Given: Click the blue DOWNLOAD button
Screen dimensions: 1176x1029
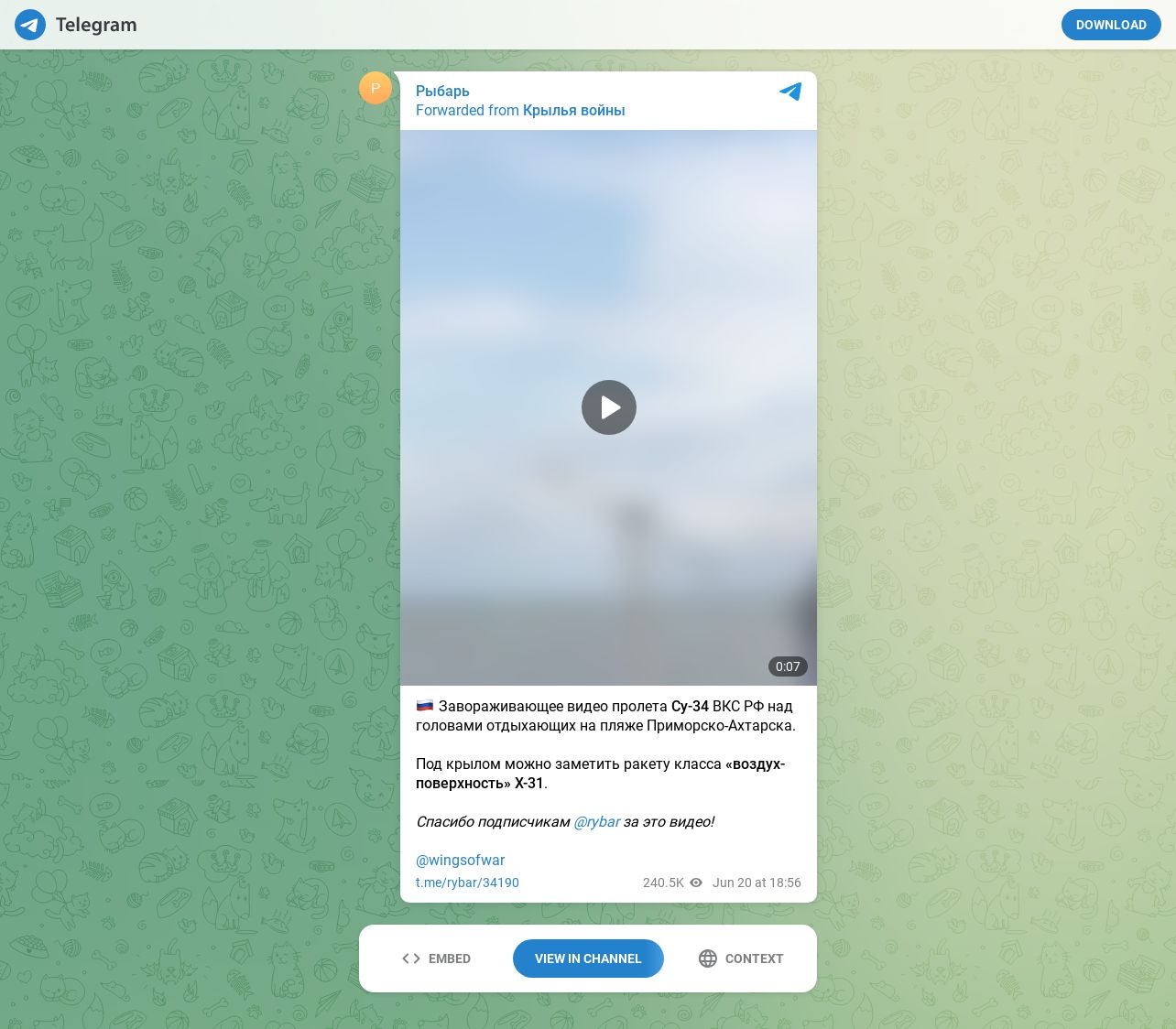Looking at the screenshot, I should point(1111,25).
